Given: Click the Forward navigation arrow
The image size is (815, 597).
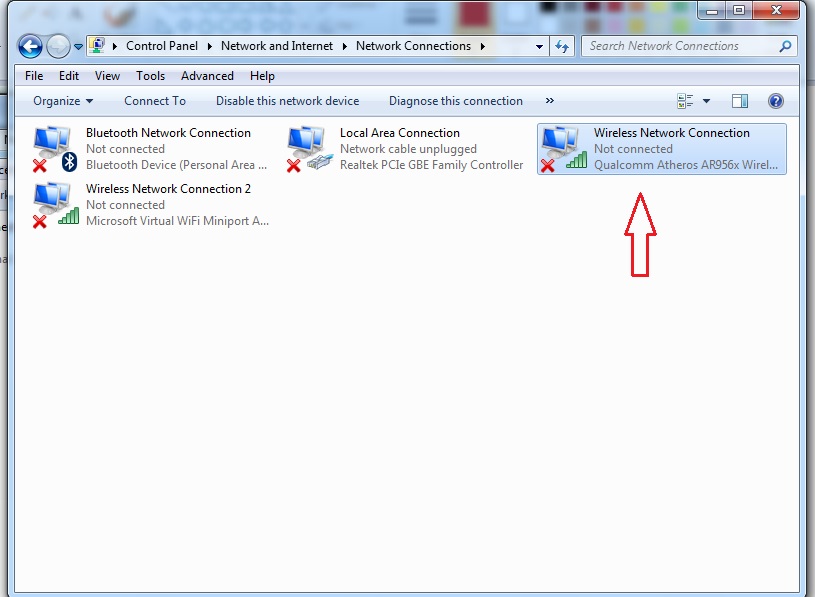Looking at the screenshot, I should (58, 47).
